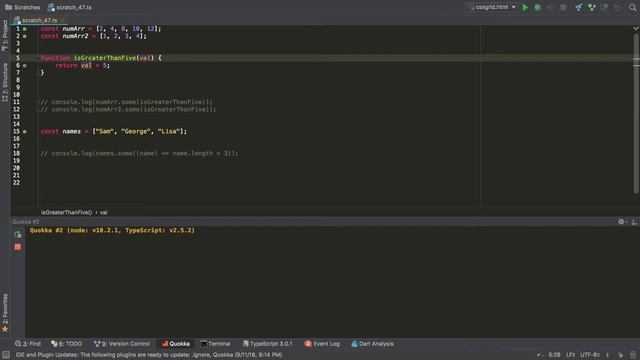The image size is (640, 360).
Task: Click the 5:28 cursor position indicator
Action: [x=554, y=355]
